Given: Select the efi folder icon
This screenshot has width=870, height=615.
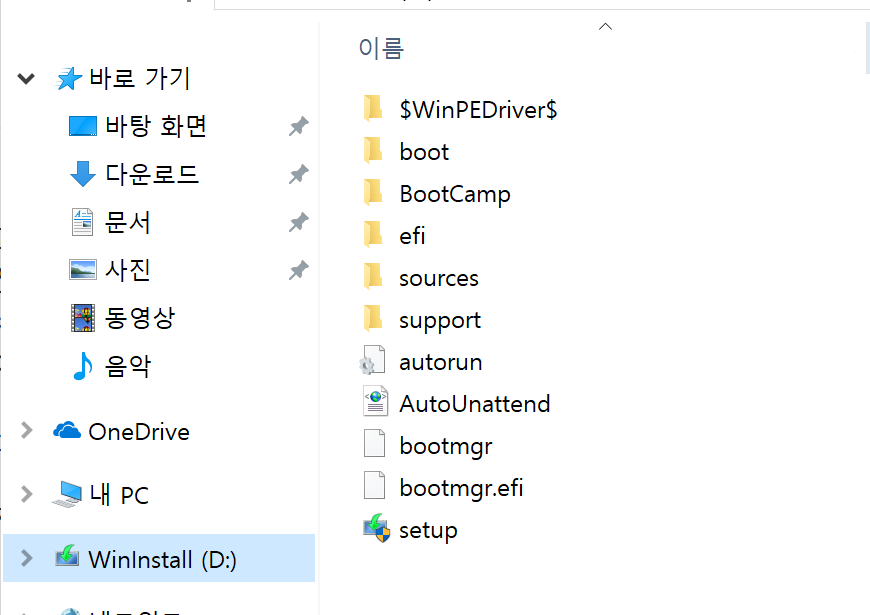Looking at the screenshot, I should point(373,234).
